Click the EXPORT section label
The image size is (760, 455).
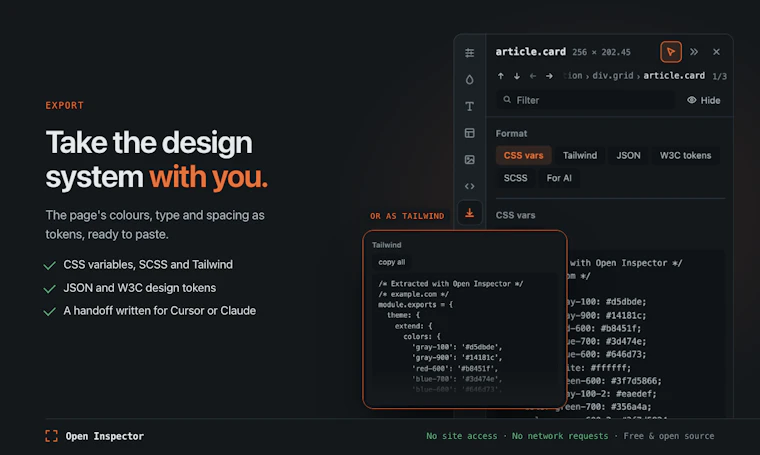click(64, 106)
